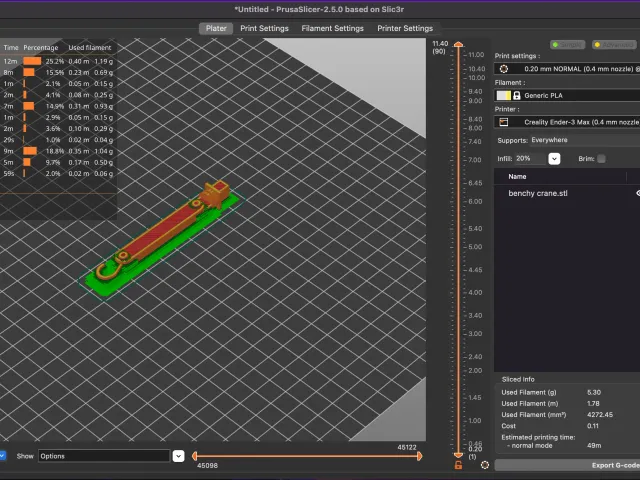Switch to Advanced mode
This screenshot has width=640, height=480.
click(x=614, y=44)
